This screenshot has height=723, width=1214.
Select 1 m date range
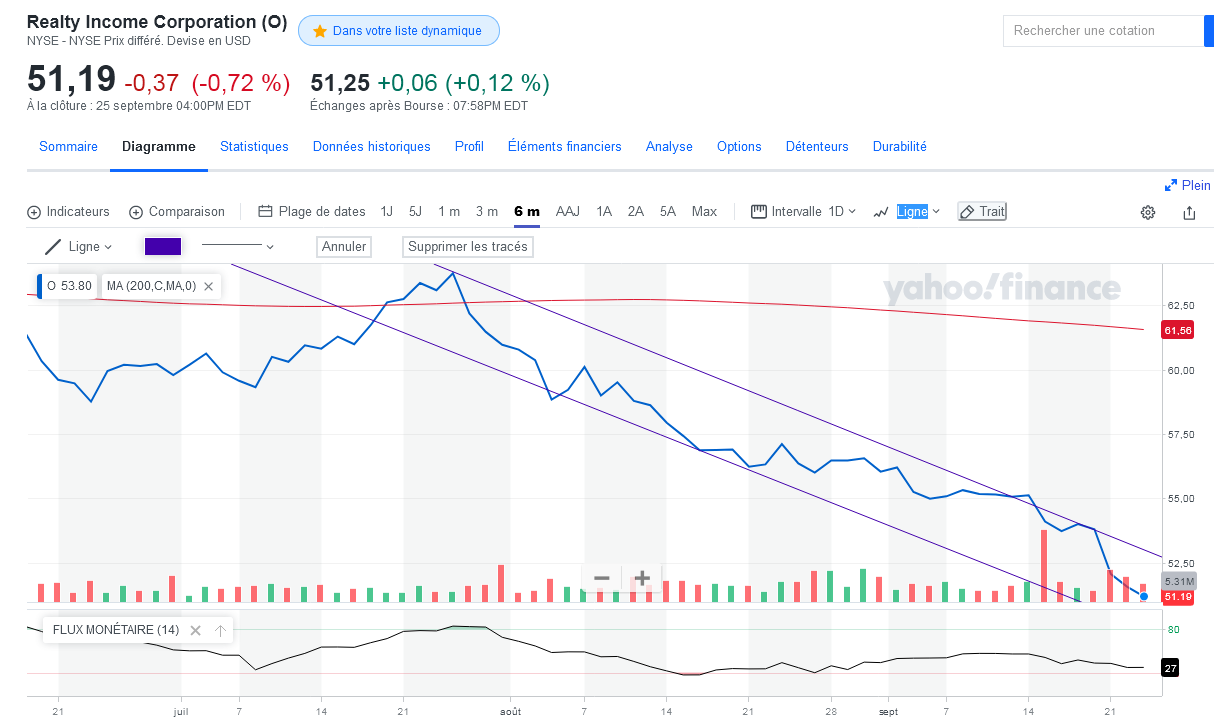449,212
